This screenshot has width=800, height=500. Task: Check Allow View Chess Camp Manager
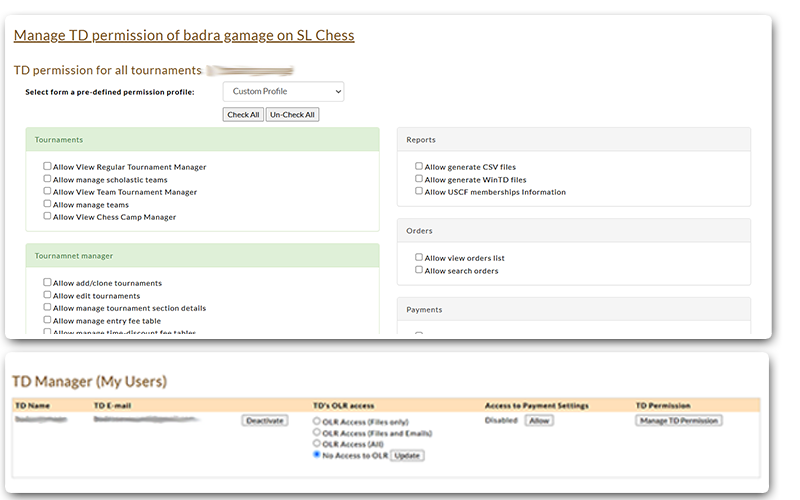coord(47,216)
